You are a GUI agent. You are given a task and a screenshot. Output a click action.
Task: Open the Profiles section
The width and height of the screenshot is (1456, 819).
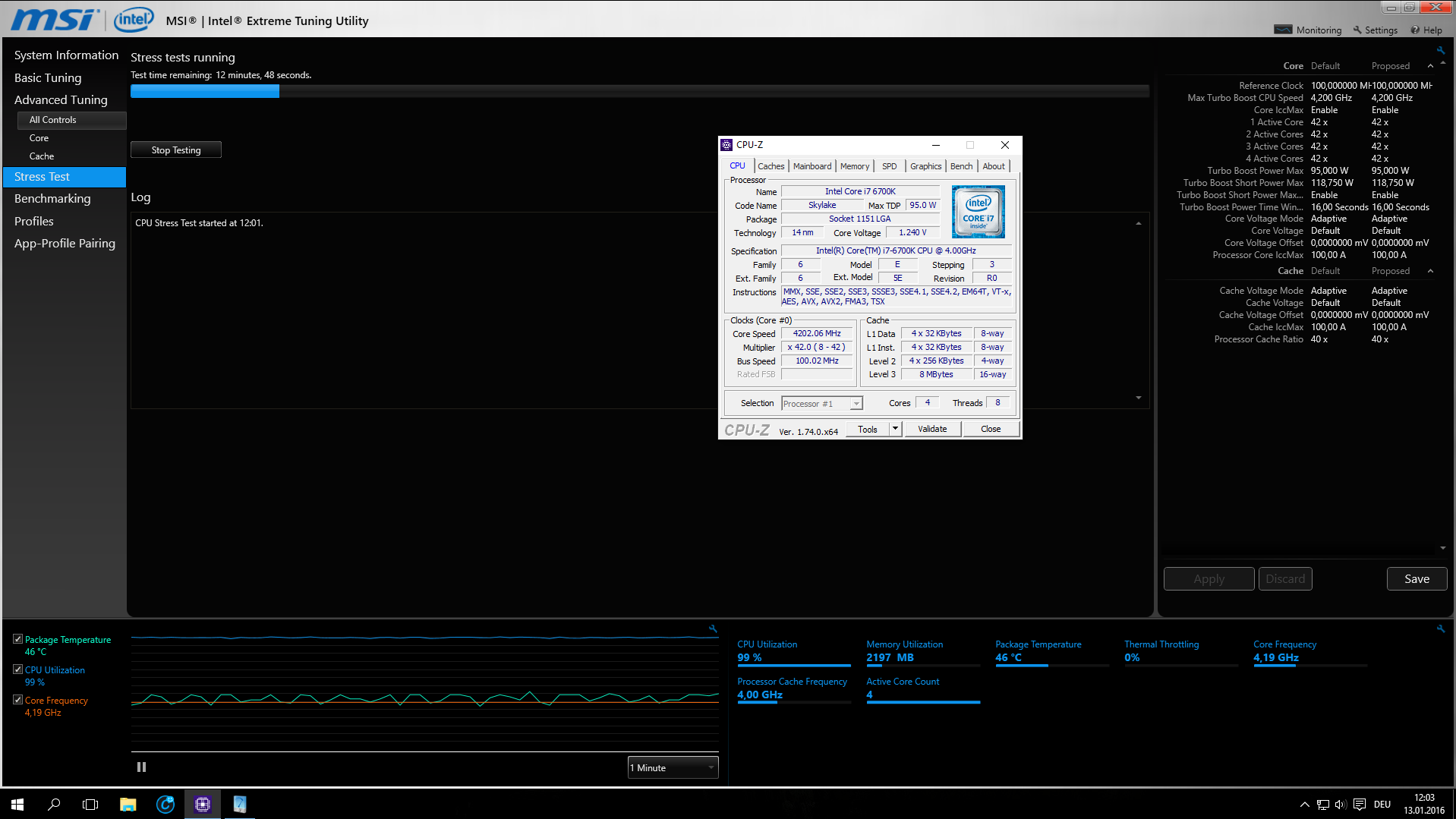(34, 221)
